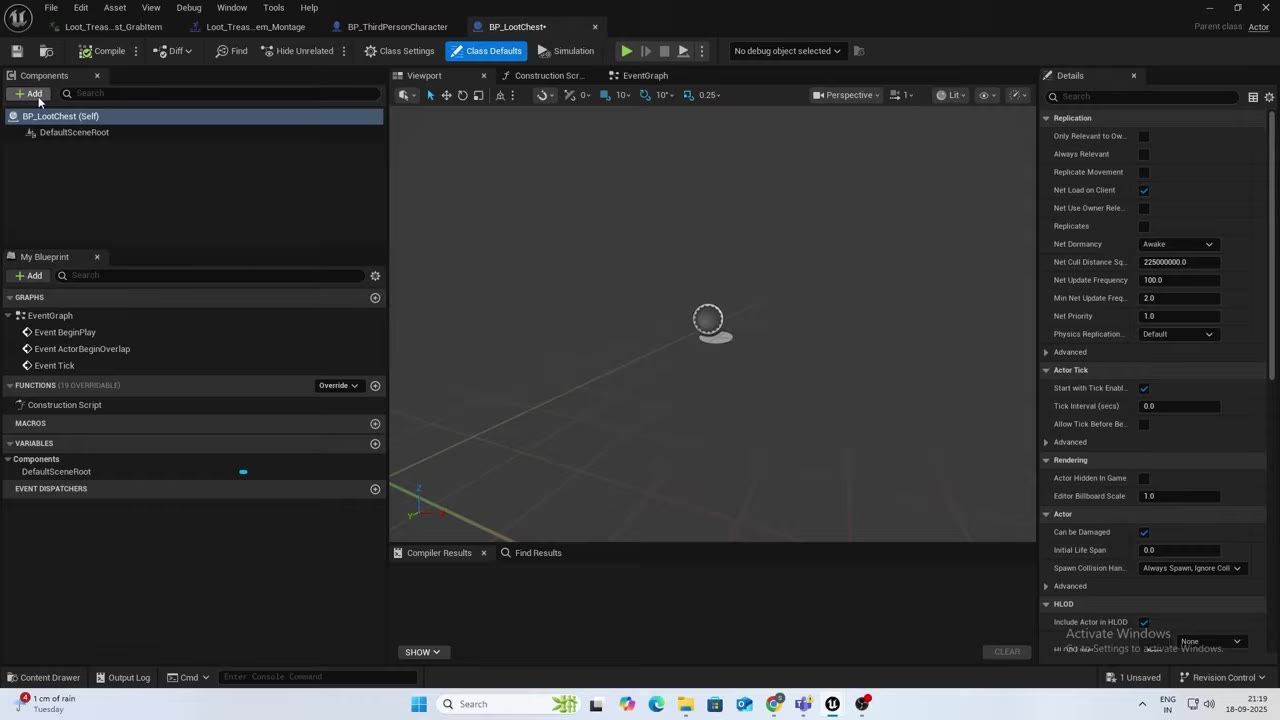Screen dimensions: 1280x720
Task: Enable Replicate Movement checkbox
Action: pos(1144,172)
